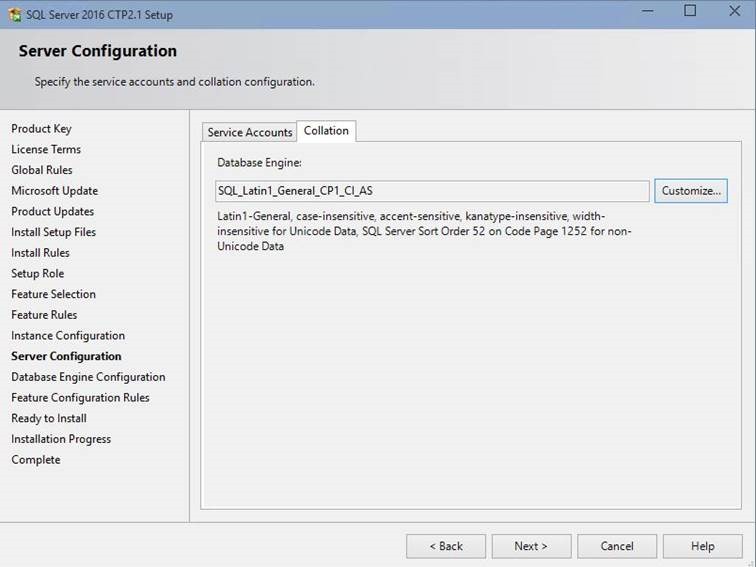
Task: Maximize the setup window
Action: [690, 11]
